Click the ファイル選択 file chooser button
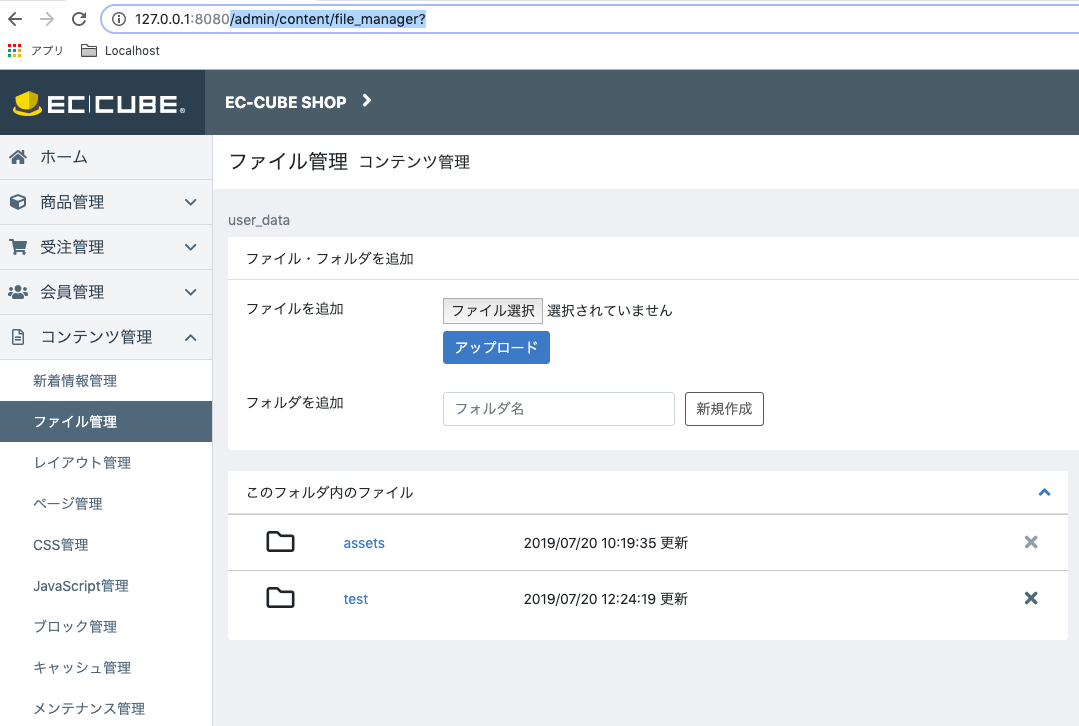The width and height of the screenshot is (1079, 726). point(493,310)
